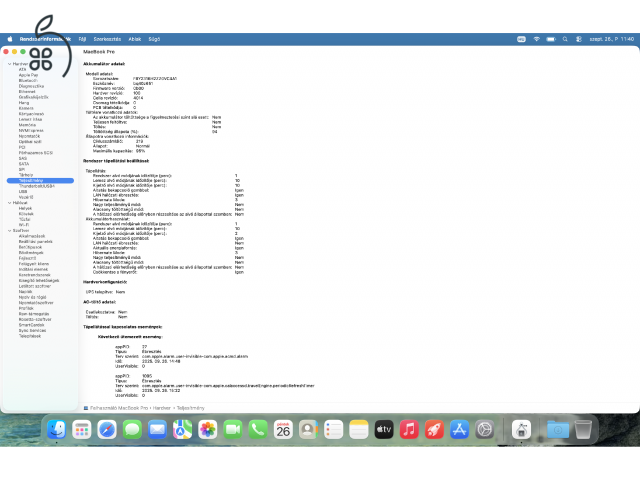Select Kamera in the sidebar
The width and height of the screenshot is (640, 480).
26,109
